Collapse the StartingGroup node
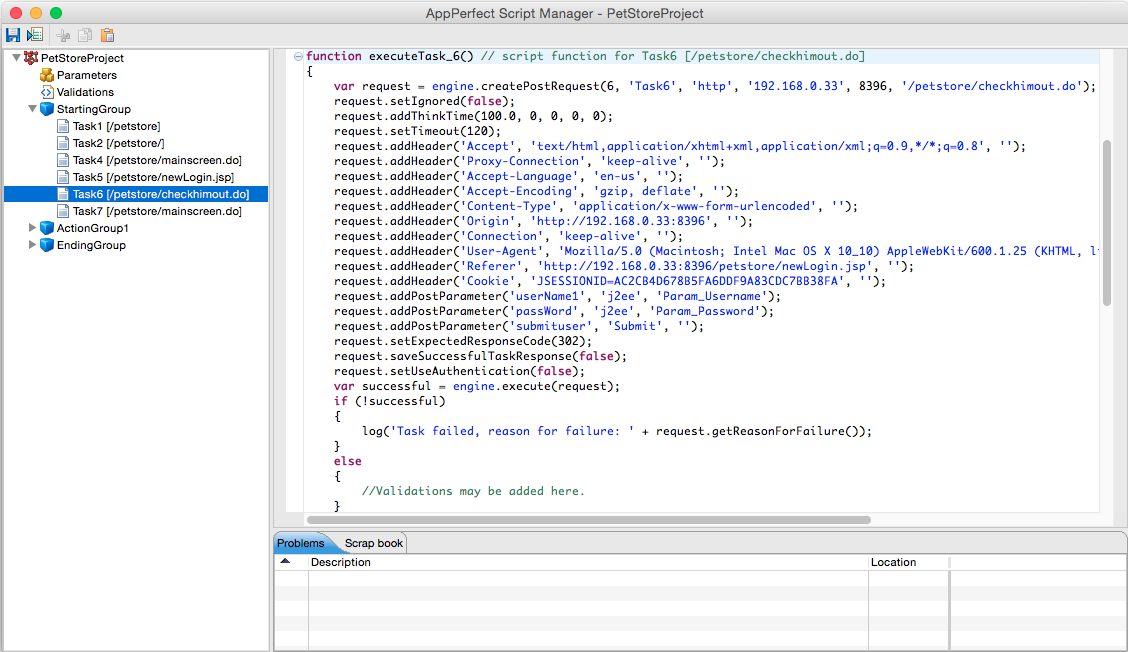 click(x=32, y=109)
